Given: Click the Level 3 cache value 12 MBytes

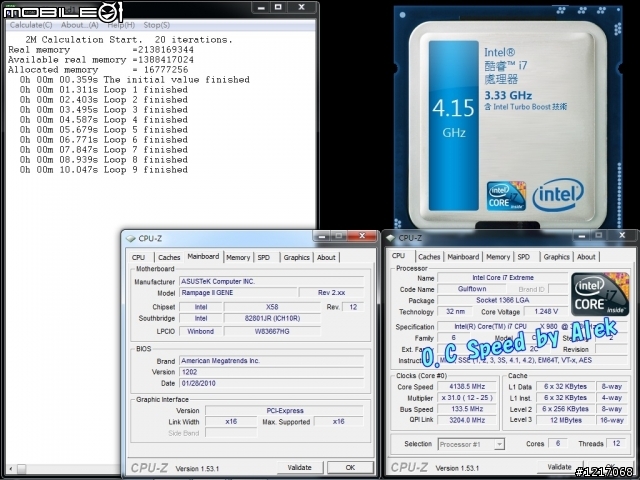Looking at the screenshot, I should pyautogui.click(x=565, y=420).
